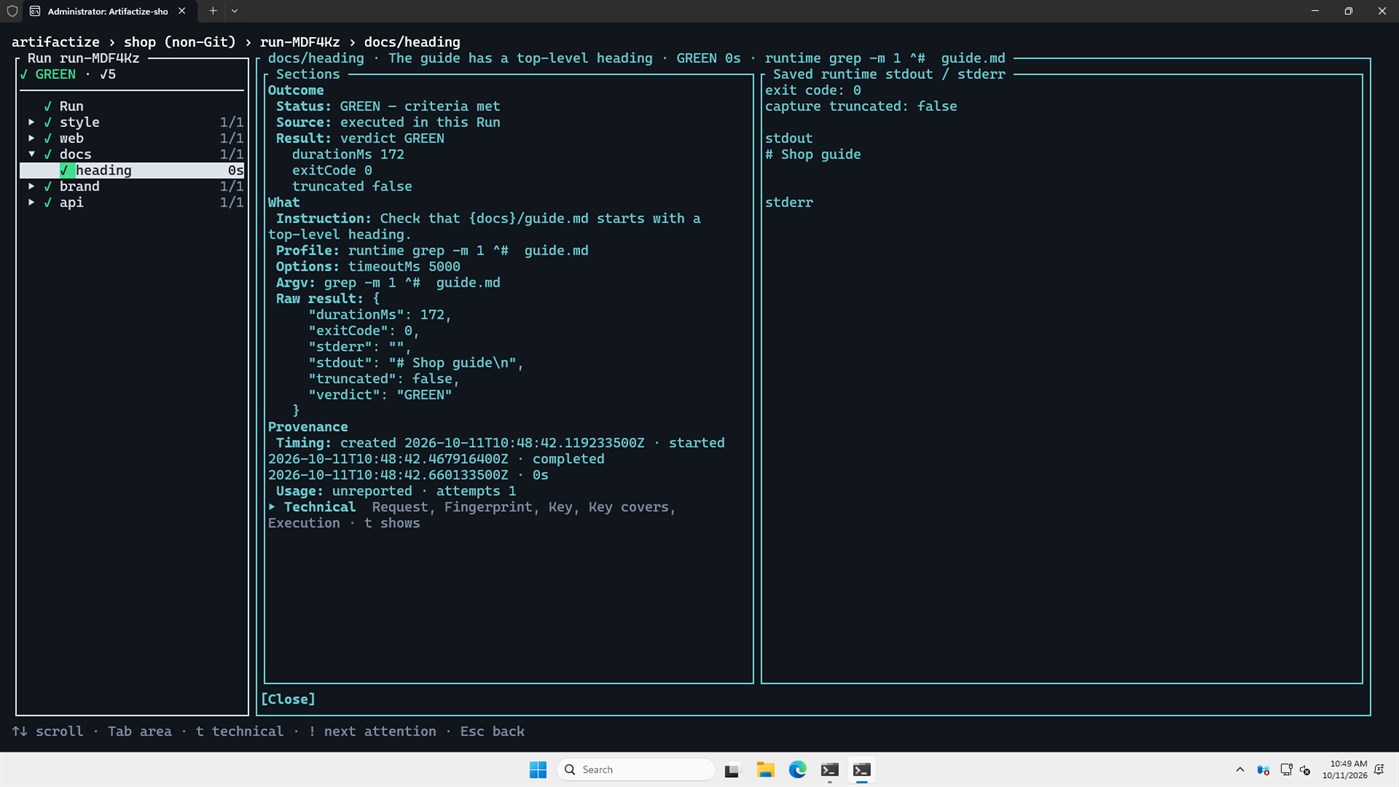Open a new terminal tab
1399x787 pixels.
(213, 11)
